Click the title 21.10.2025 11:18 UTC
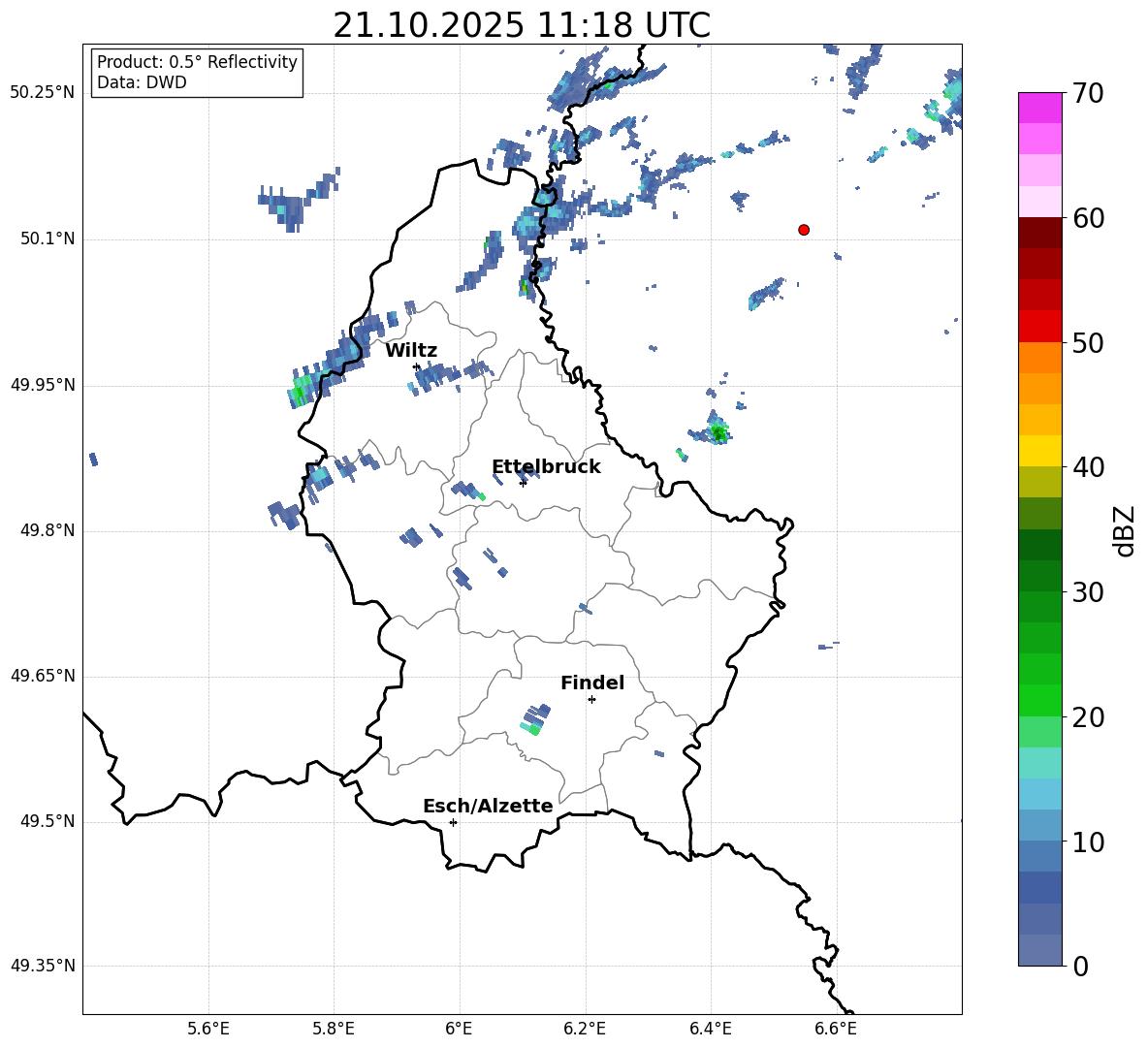The image size is (1148, 1048). click(x=522, y=25)
